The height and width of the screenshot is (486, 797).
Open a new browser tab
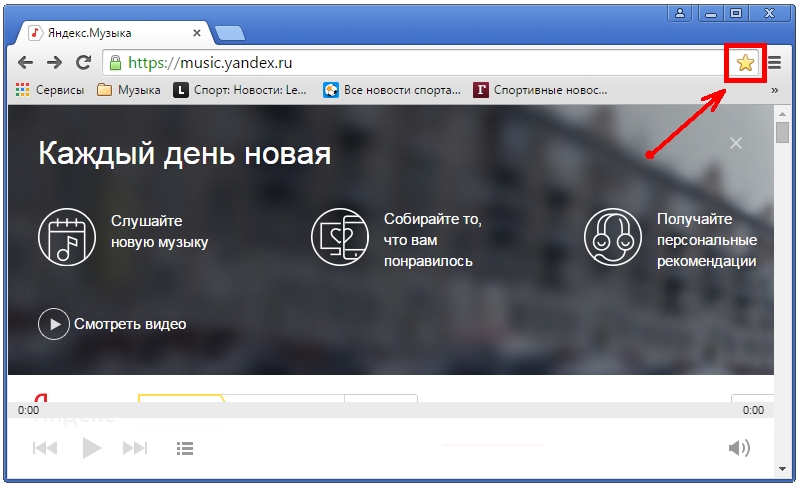pyautogui.click(x=230, y=33)
